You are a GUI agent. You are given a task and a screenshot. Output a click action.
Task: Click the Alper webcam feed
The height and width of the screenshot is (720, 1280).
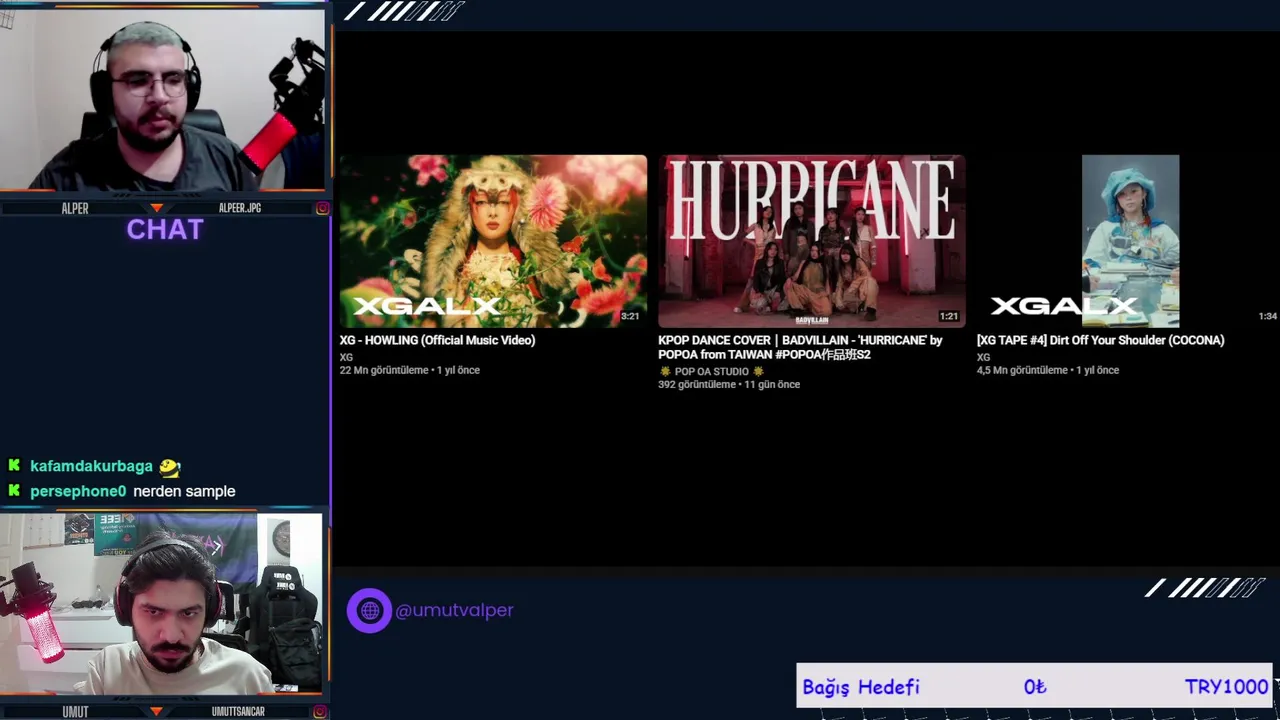[163, 98]
